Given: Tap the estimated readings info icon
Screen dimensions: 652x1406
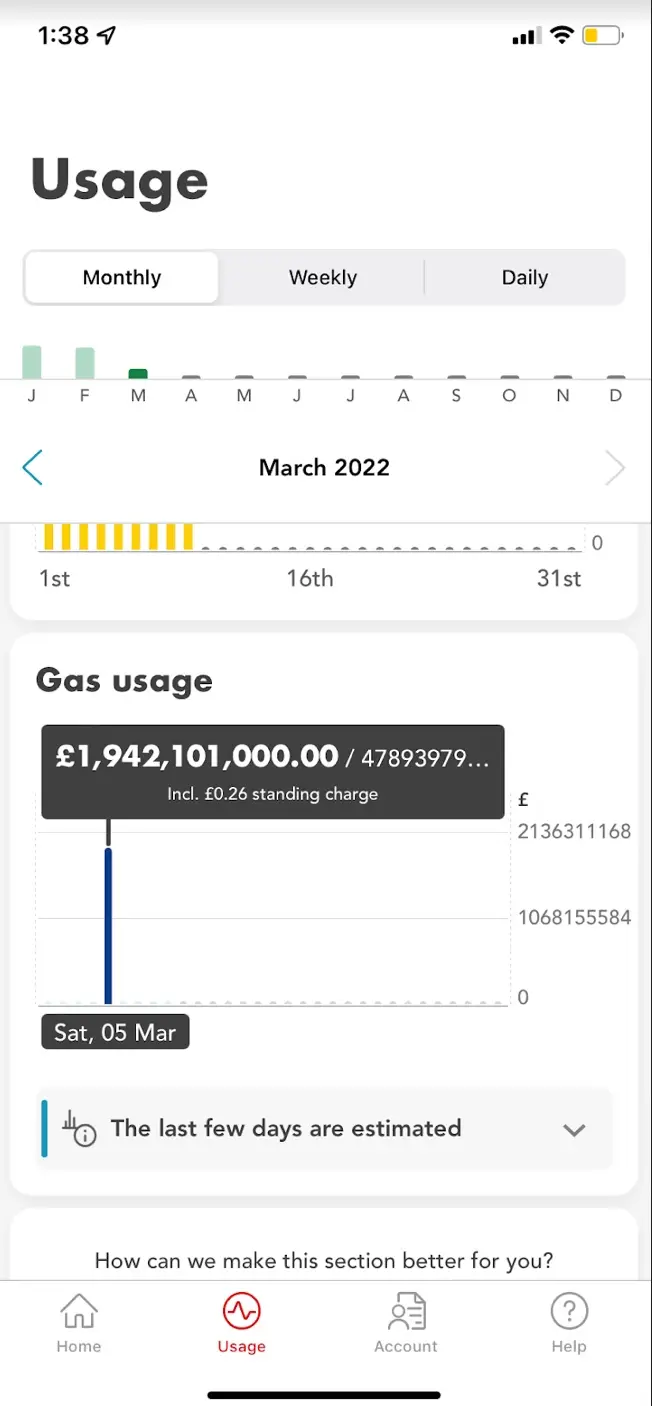Looking at the screenshot, I should click(x=80, y=1129).
